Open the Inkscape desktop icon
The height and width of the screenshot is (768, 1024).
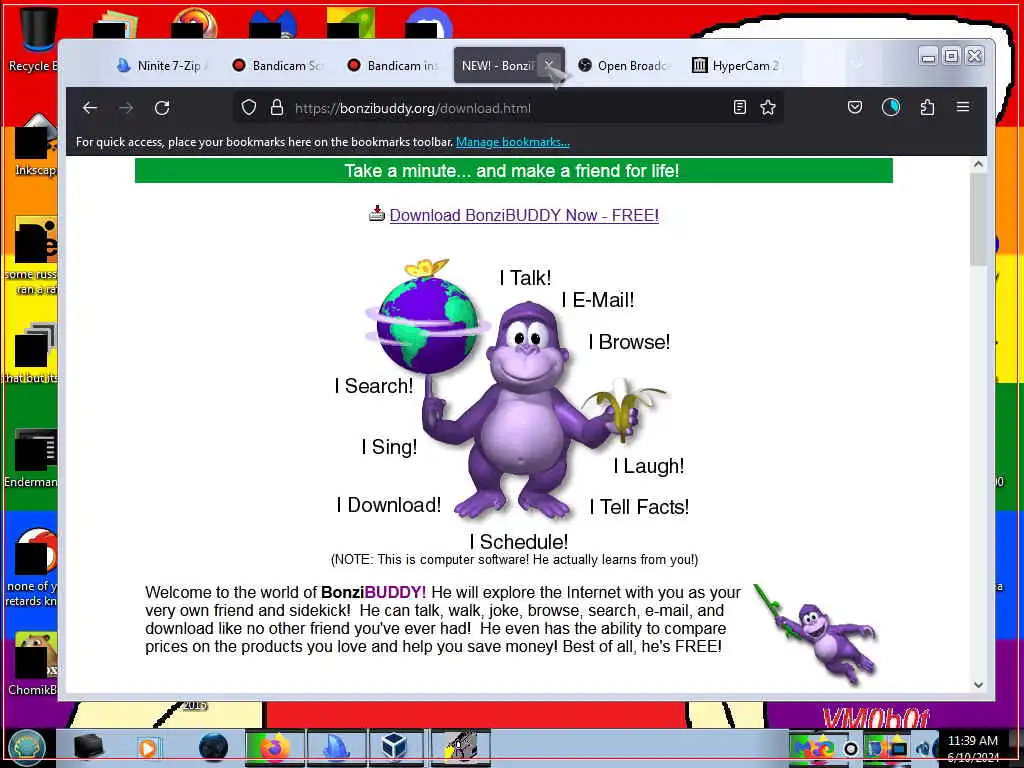(x=35, y=145)
